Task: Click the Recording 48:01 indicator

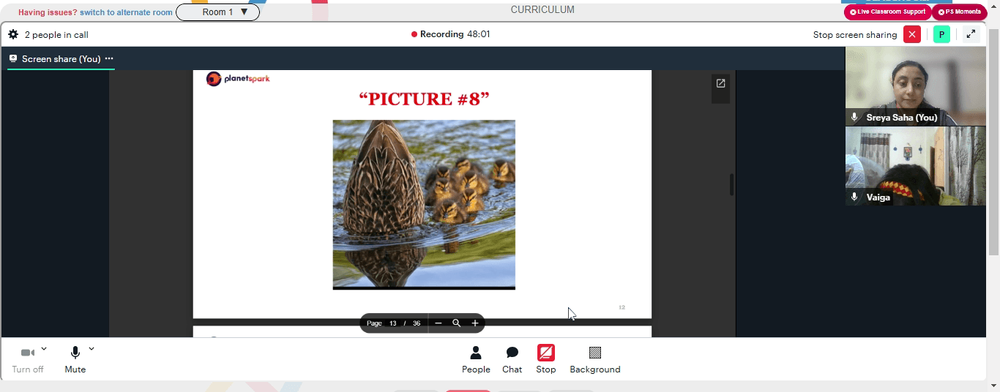Action: point(450,34)
